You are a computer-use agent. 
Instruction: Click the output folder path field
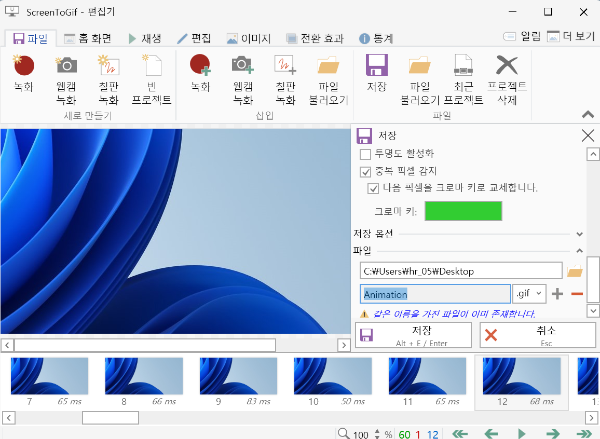click(461, 271)
